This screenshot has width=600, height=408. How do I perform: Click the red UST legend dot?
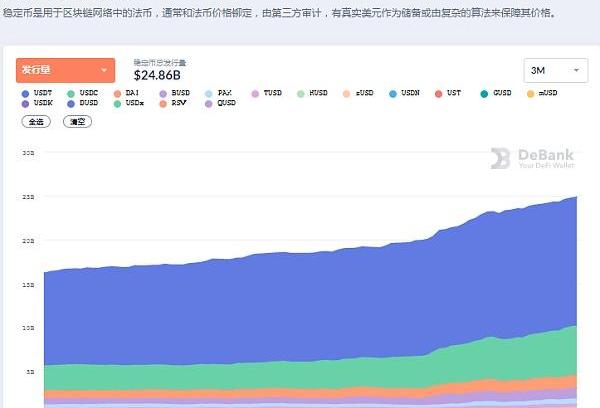pos(439,94)
